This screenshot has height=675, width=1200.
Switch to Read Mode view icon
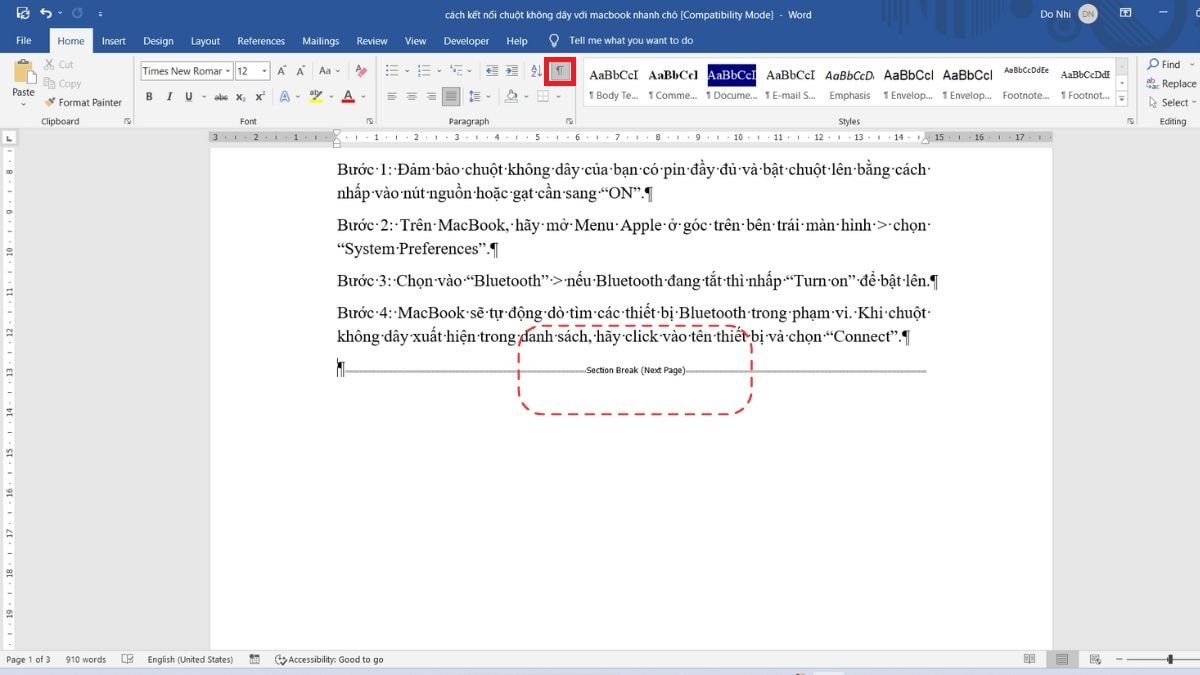pos(1030,660)
